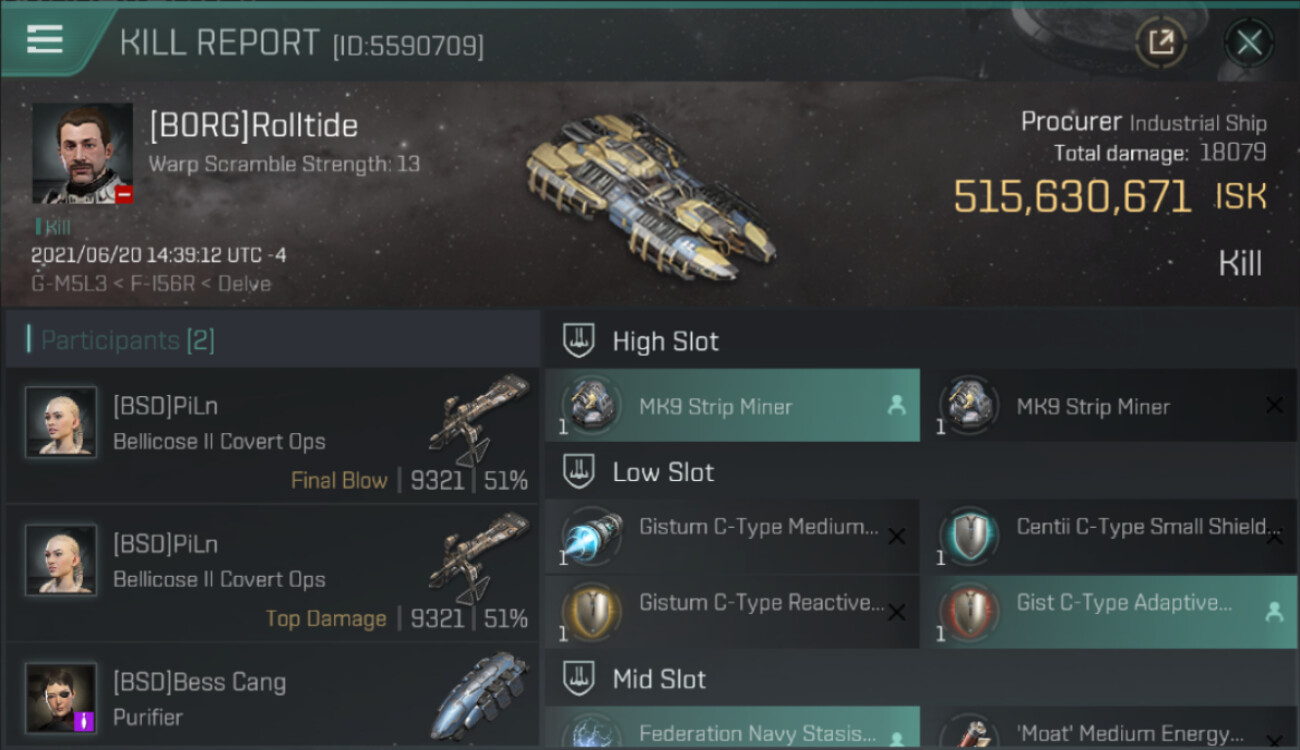Click the G-M5L3 < F-I56R < Delve location
Viewport: 1300px width, 750px height.
[151, 283]
